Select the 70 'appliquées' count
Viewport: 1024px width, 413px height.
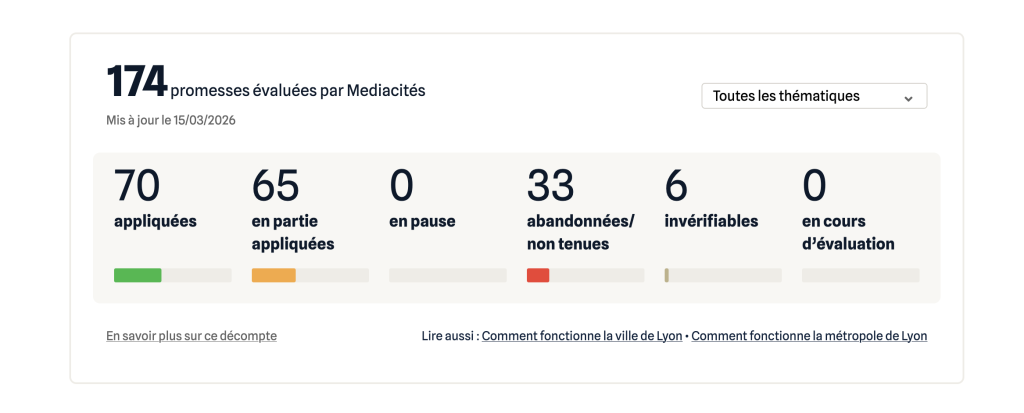tap(137, 186)
